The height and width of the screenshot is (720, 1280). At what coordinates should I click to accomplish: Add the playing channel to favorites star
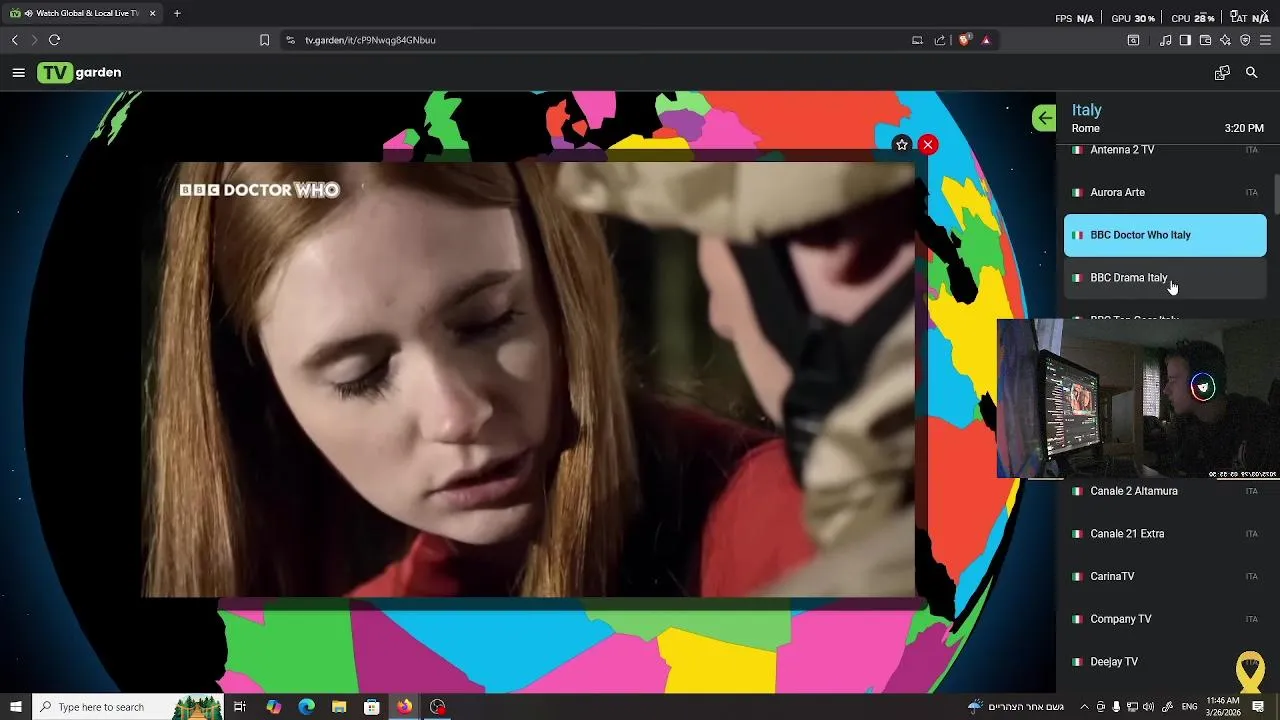pyautogui.click(x=902, y=145)
